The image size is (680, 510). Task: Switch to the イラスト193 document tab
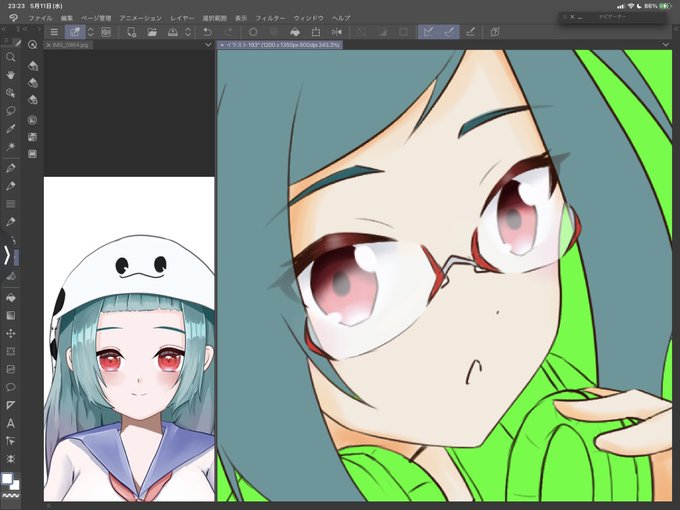280,45
